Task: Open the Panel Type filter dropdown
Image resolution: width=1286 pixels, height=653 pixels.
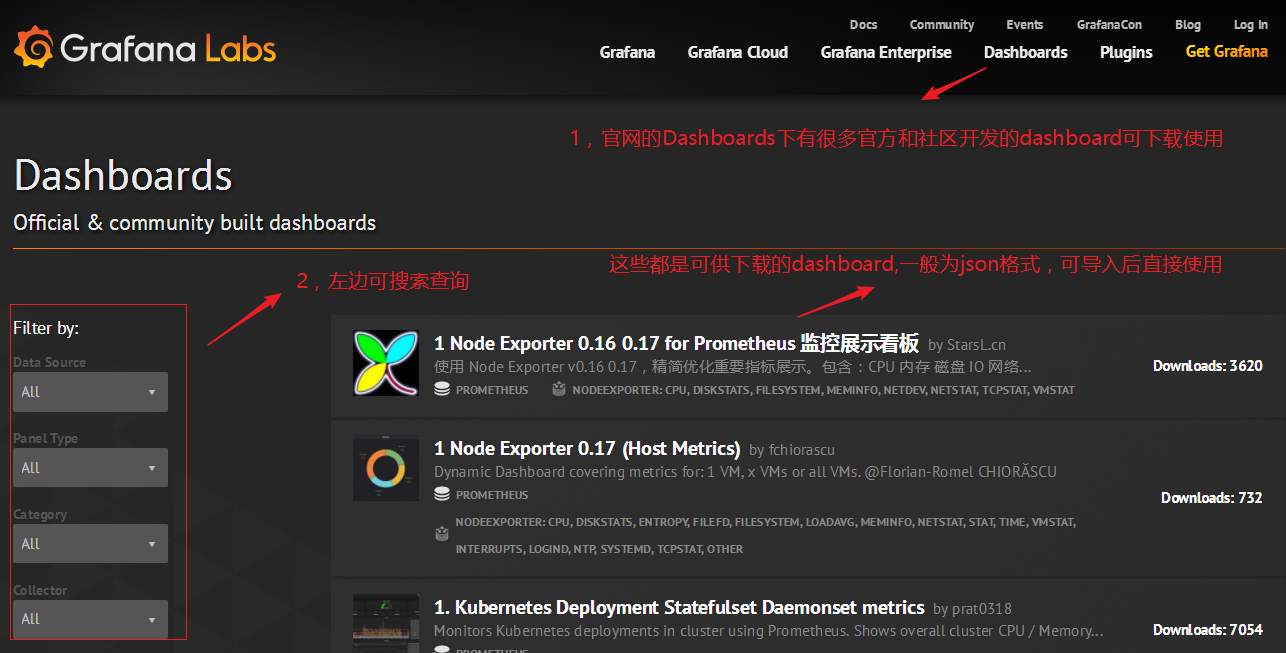Action: point(90,468)
